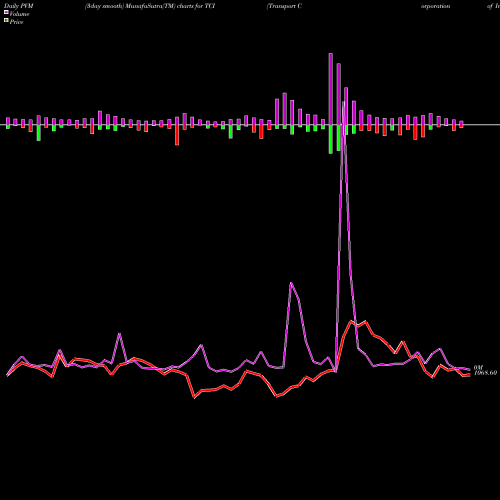Click the '(3day smooth)' text
Image resolution: width=500 pixels, height=500 pixels.
(105, 6)
